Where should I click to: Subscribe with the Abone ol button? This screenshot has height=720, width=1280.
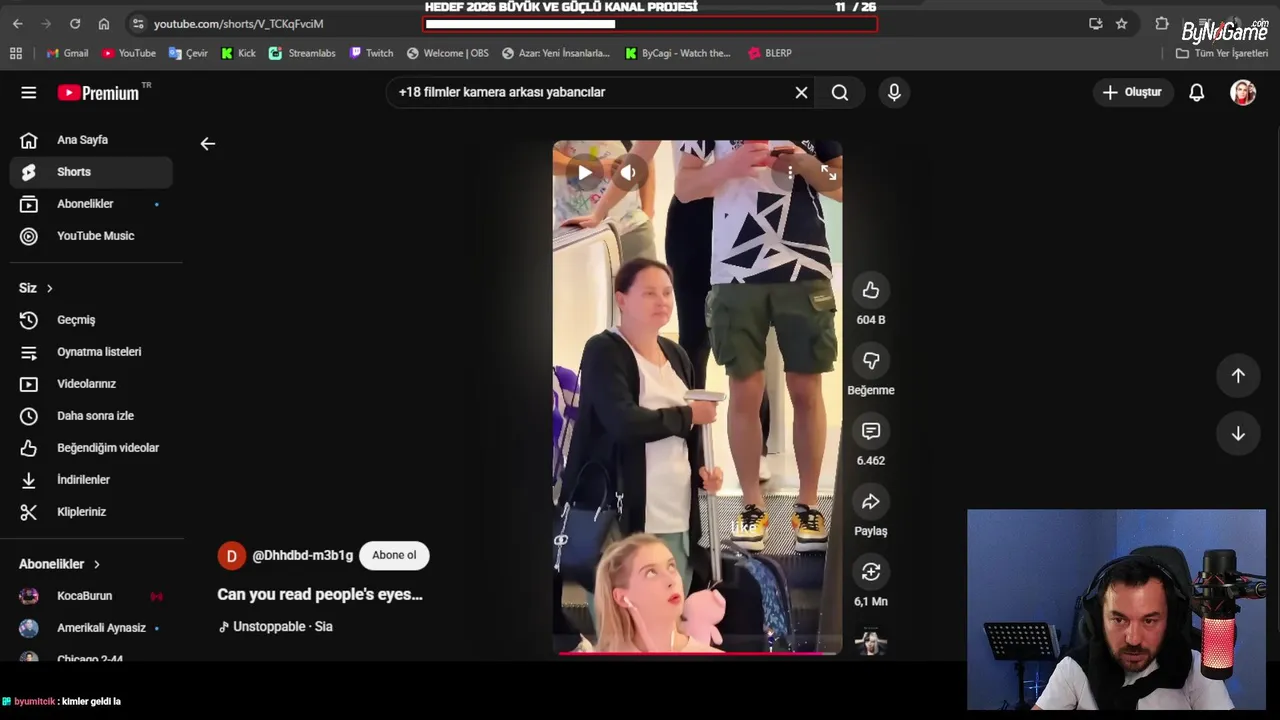pos(394,556)
